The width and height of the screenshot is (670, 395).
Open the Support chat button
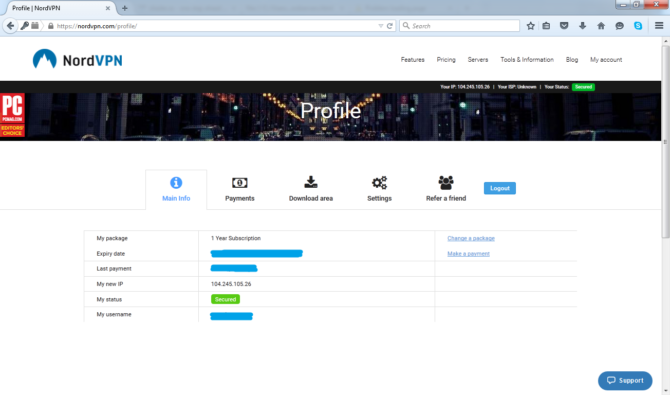tap(625, 380)
